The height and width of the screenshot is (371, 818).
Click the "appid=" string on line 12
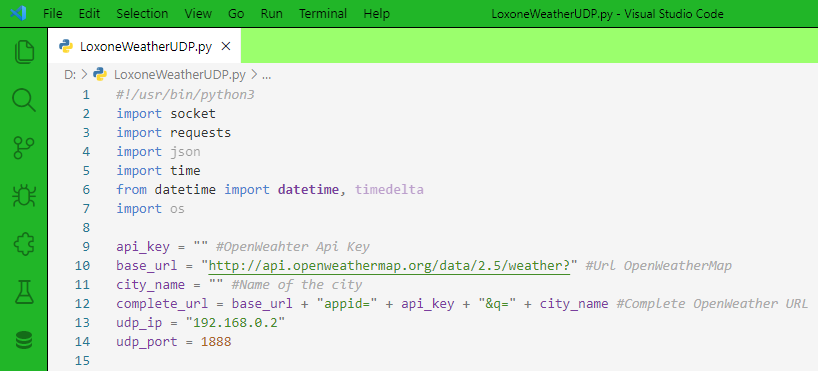[x=346, y=304]
